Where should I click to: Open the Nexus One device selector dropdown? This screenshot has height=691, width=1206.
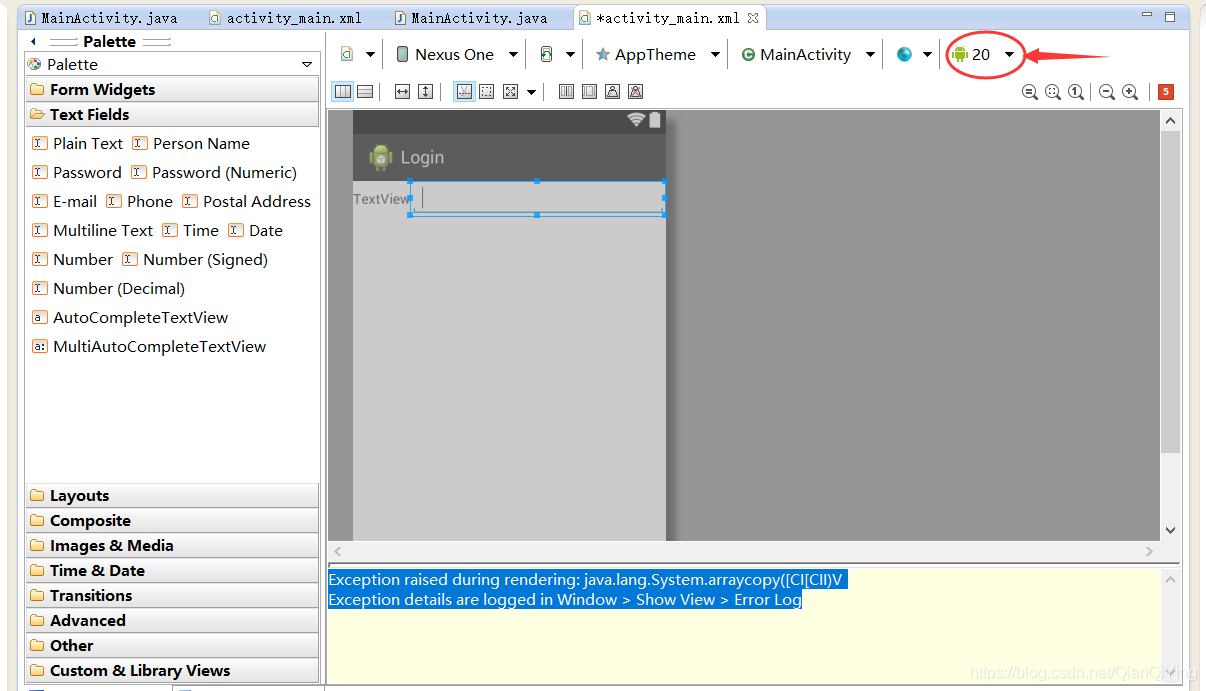pyautogui.click(x=455, y=54)
